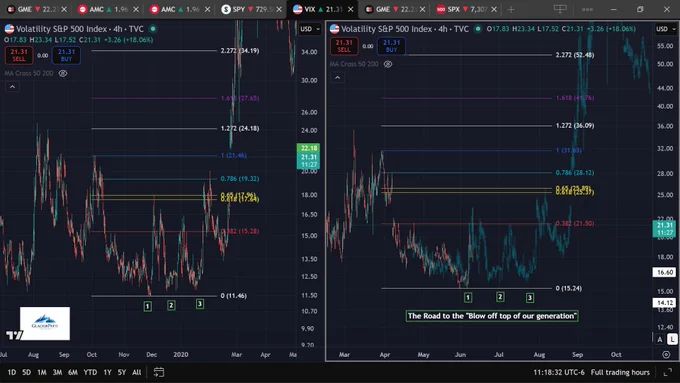Collapse the left chart indicator legend
The image size is (680, 383).
point(12,87)
